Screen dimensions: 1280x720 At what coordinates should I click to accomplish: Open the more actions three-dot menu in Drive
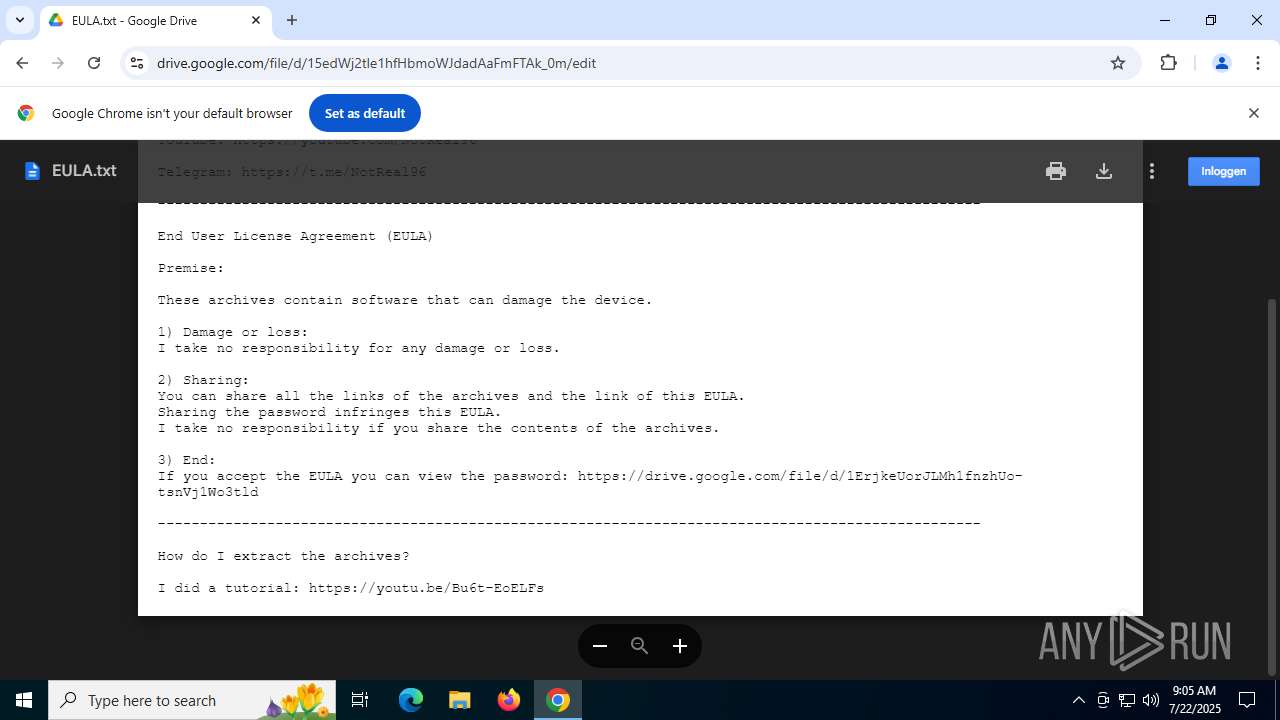pos(1152,171)
